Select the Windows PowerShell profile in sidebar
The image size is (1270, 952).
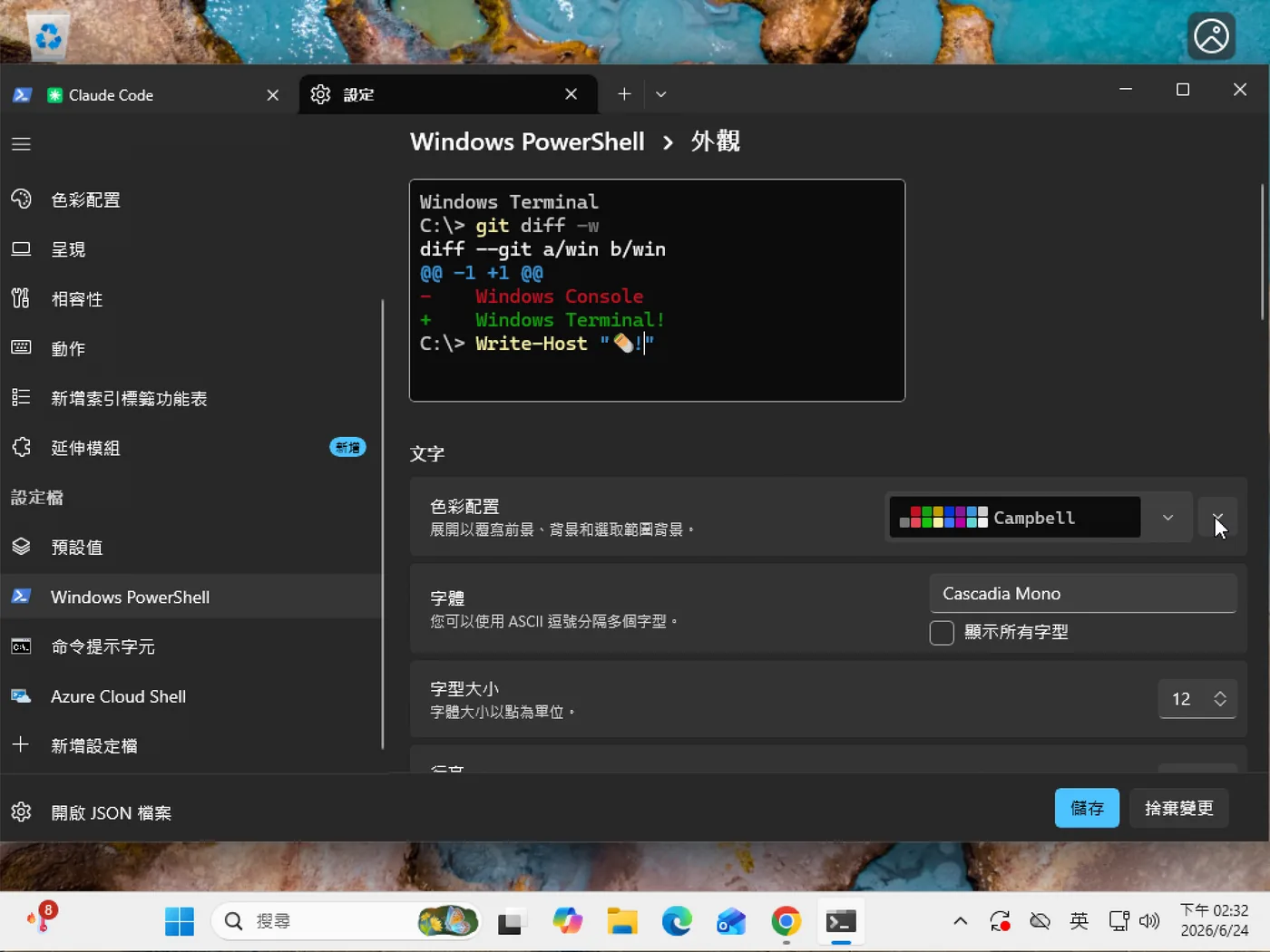point(190,597)
